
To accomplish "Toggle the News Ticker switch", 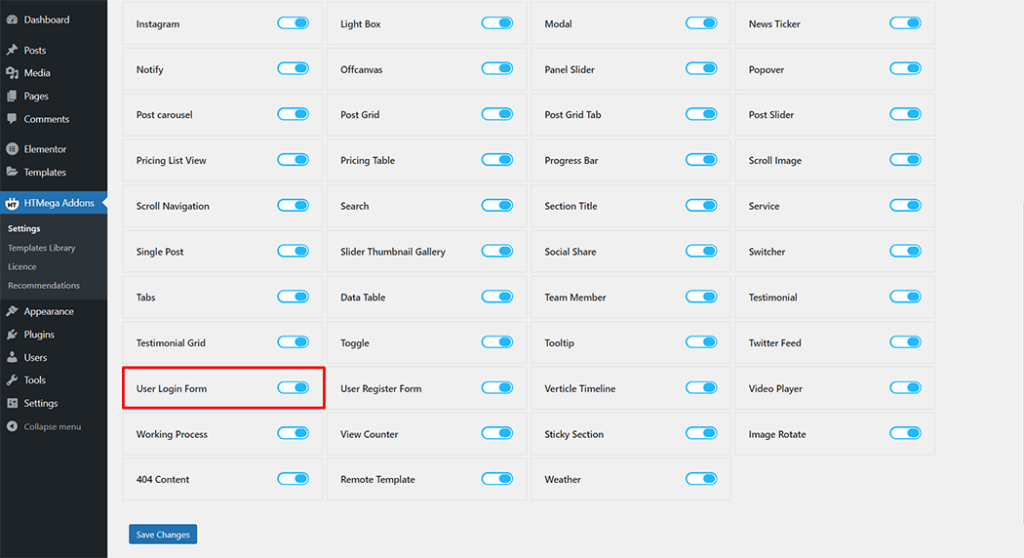I will 905,23.
